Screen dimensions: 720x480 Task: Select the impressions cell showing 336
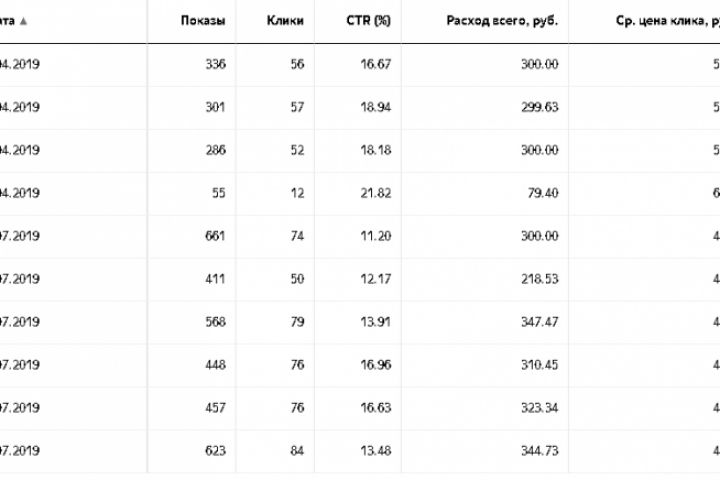214,64
